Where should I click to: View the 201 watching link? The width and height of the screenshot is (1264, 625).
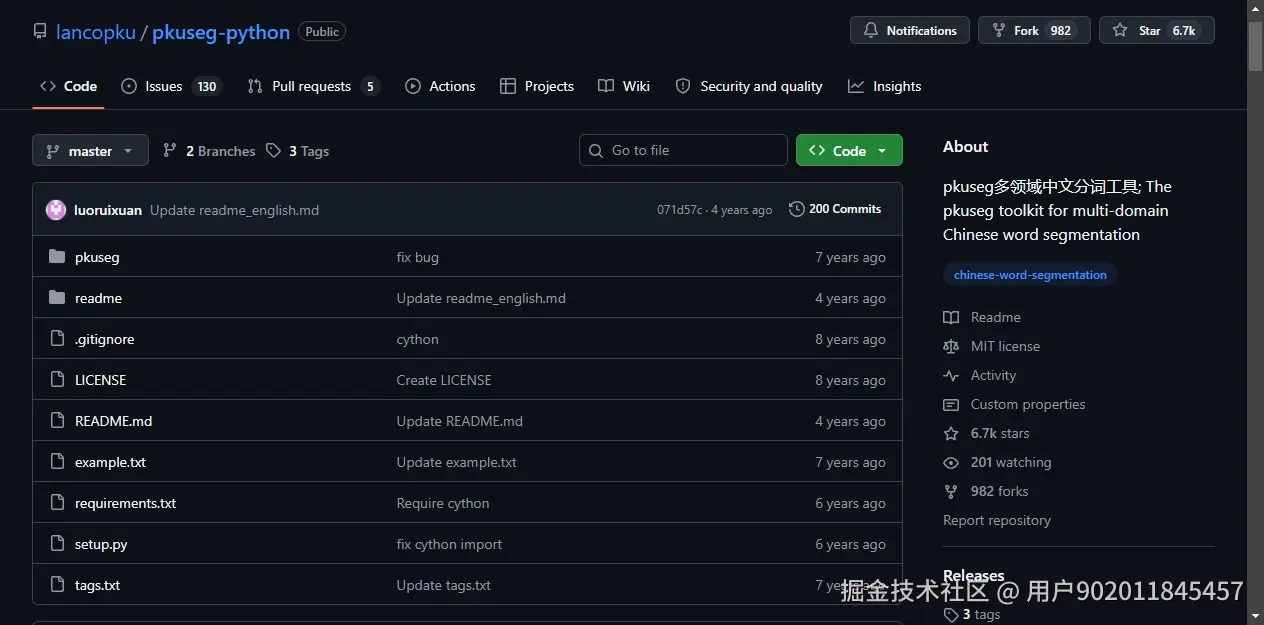coord(997,462)
